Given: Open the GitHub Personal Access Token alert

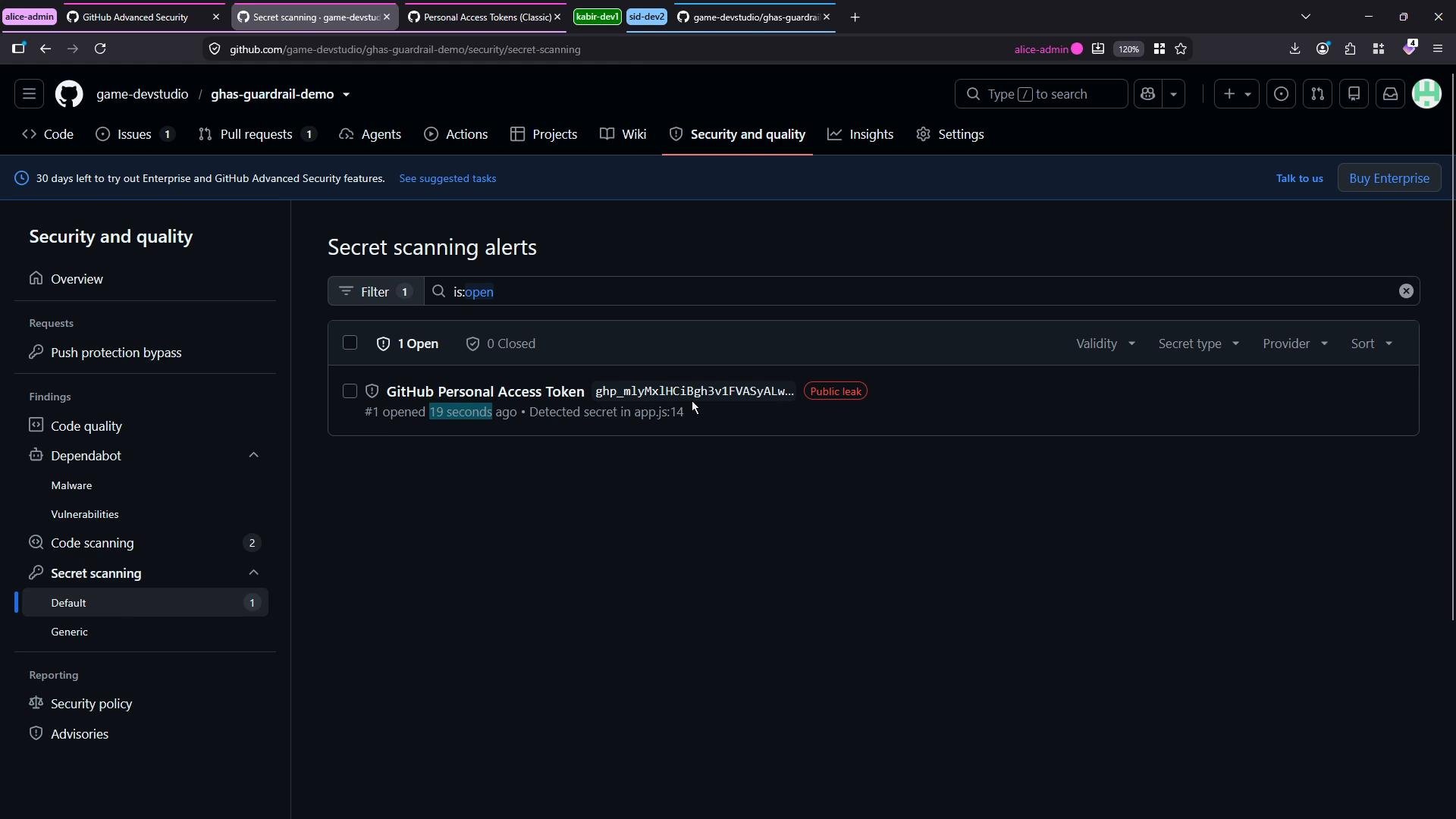Looking at the screenshot, I should [485, 391].
